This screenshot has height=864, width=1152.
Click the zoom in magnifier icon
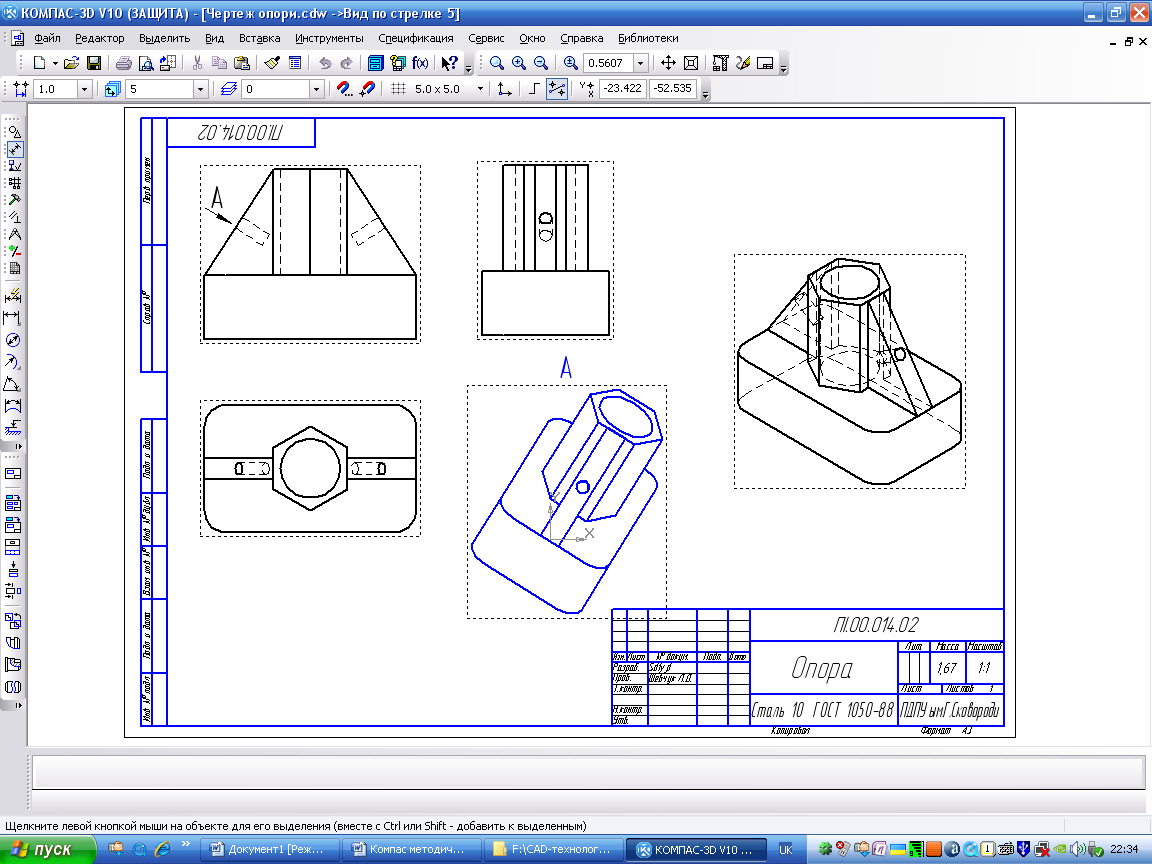[518, 63]
